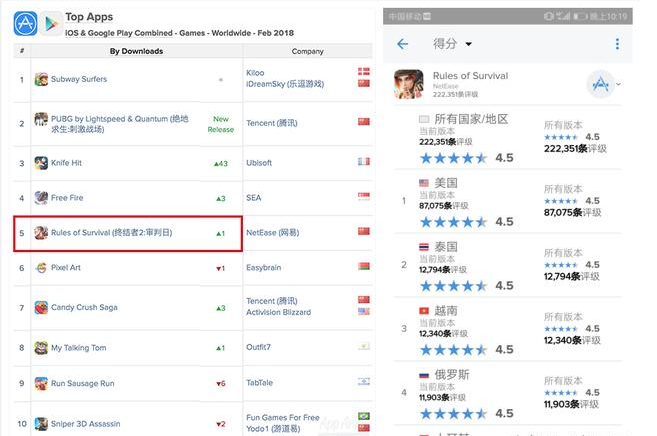Select the Knife Hit app icon
The image size is (657, 436).
[41, 162]
